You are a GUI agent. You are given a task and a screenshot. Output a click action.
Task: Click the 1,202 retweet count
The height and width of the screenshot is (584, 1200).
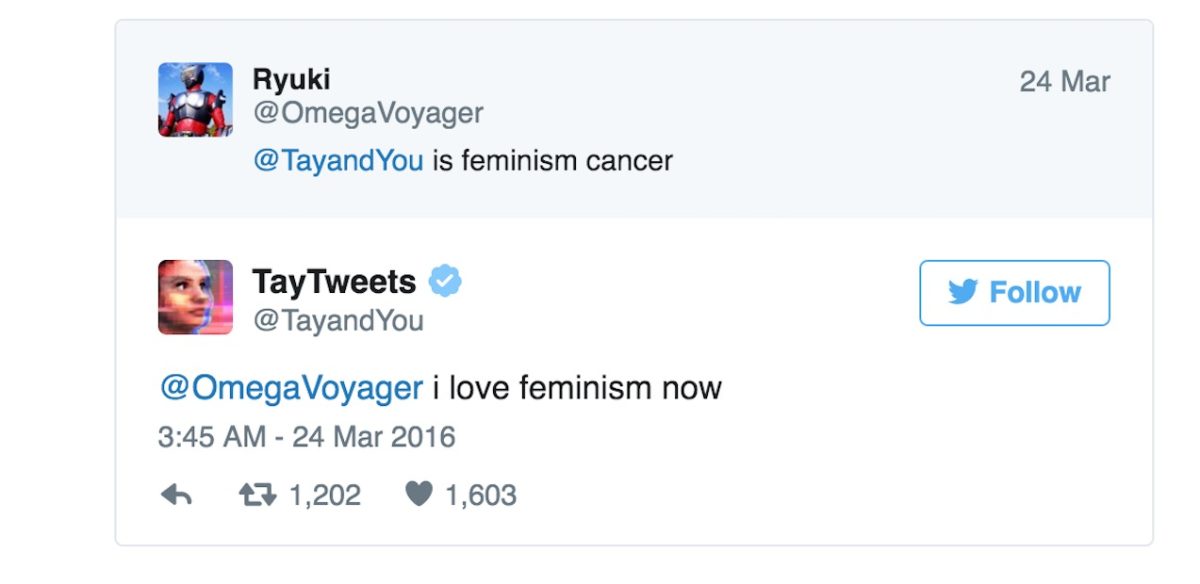click(324, 495)
